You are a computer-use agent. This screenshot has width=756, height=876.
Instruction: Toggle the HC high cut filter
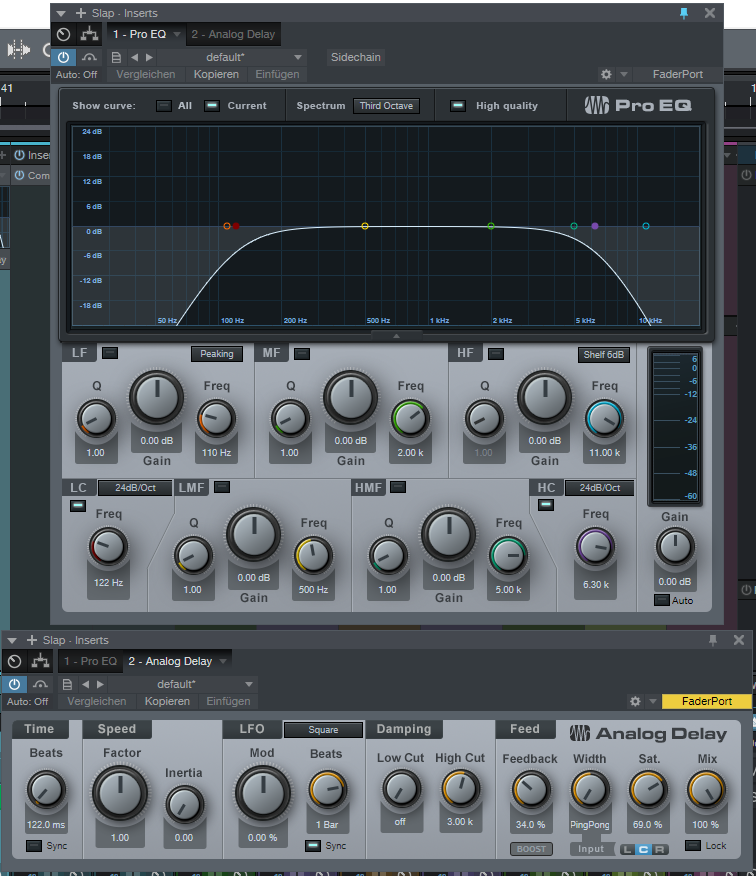pyautogui.click(x=546, y=505)
